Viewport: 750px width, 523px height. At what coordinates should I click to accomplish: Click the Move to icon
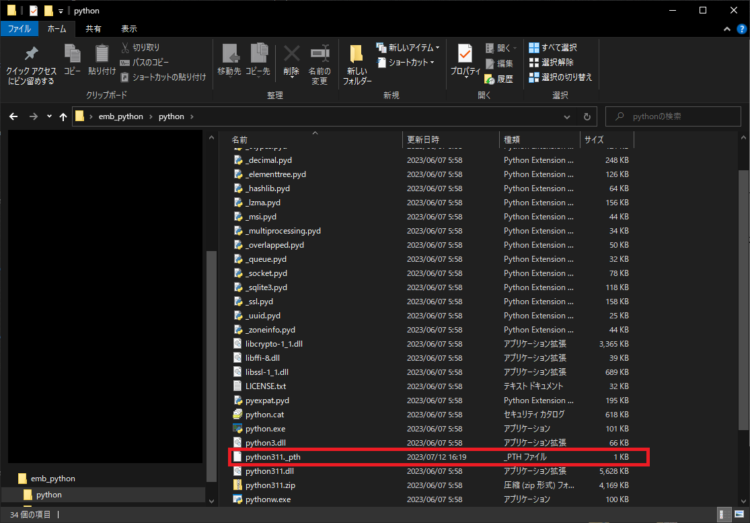pyautogui.click(x=230, y=54)
